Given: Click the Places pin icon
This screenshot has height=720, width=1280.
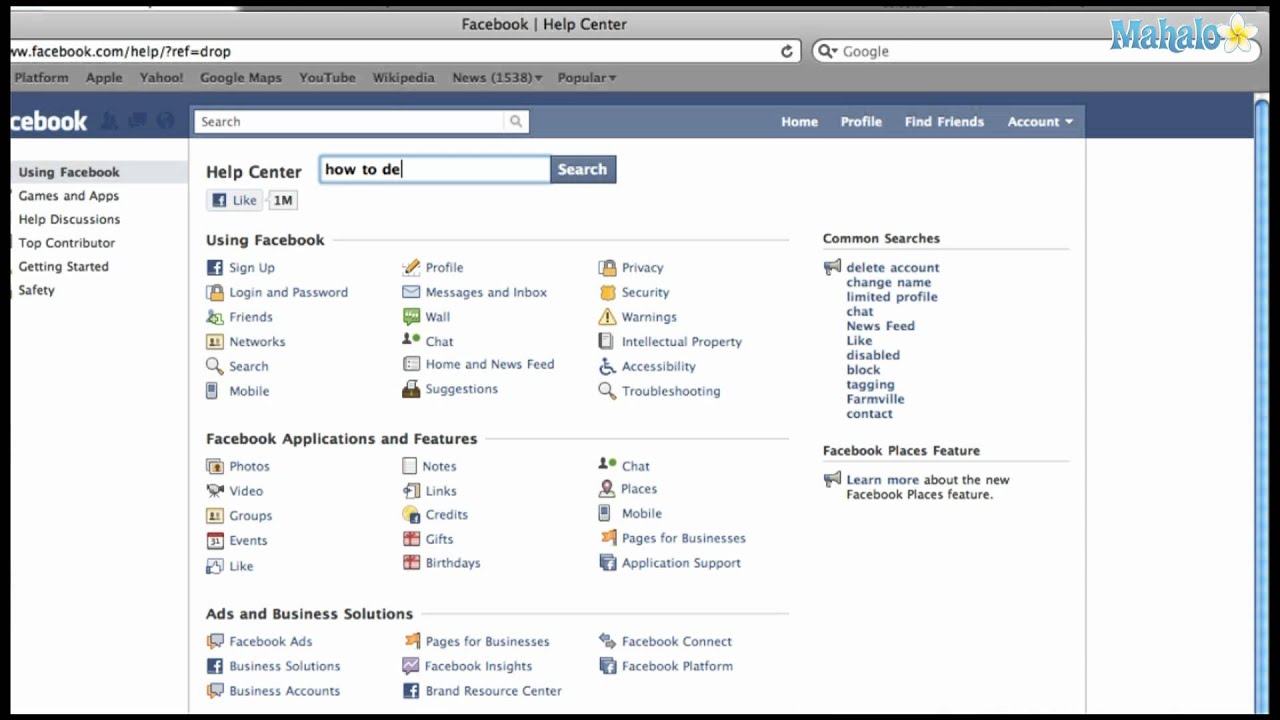Looking at the screenshot, I should [606, 489].
